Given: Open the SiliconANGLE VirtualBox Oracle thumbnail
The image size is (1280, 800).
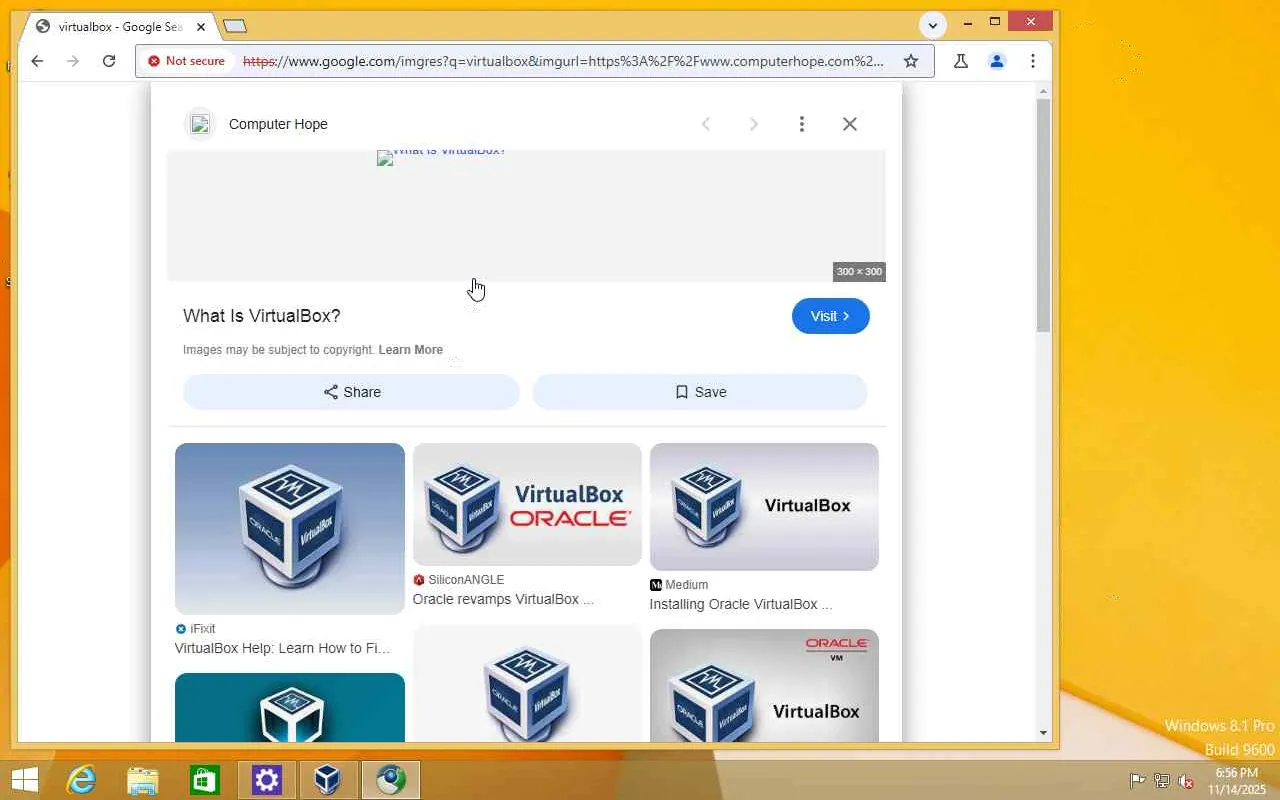Looking at the screenshot, I should pyautogui.click(x=527, y=504).
